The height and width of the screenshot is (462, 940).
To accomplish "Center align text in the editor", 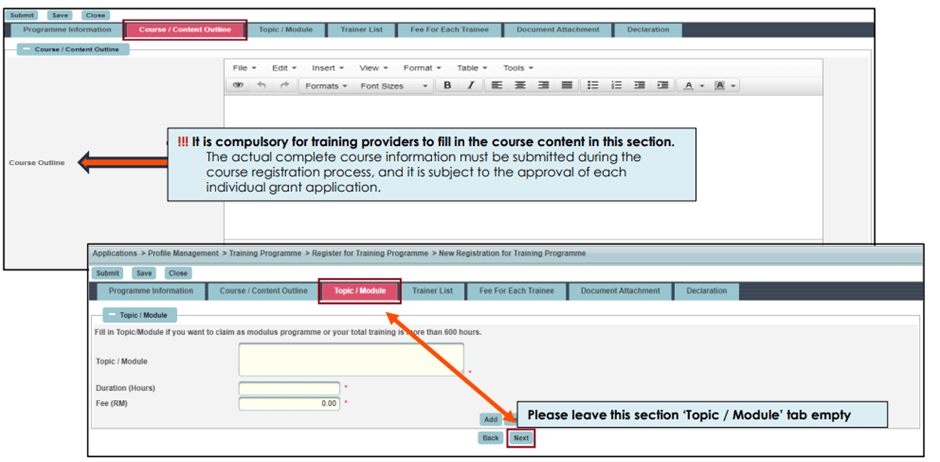I will coord(520,86).
